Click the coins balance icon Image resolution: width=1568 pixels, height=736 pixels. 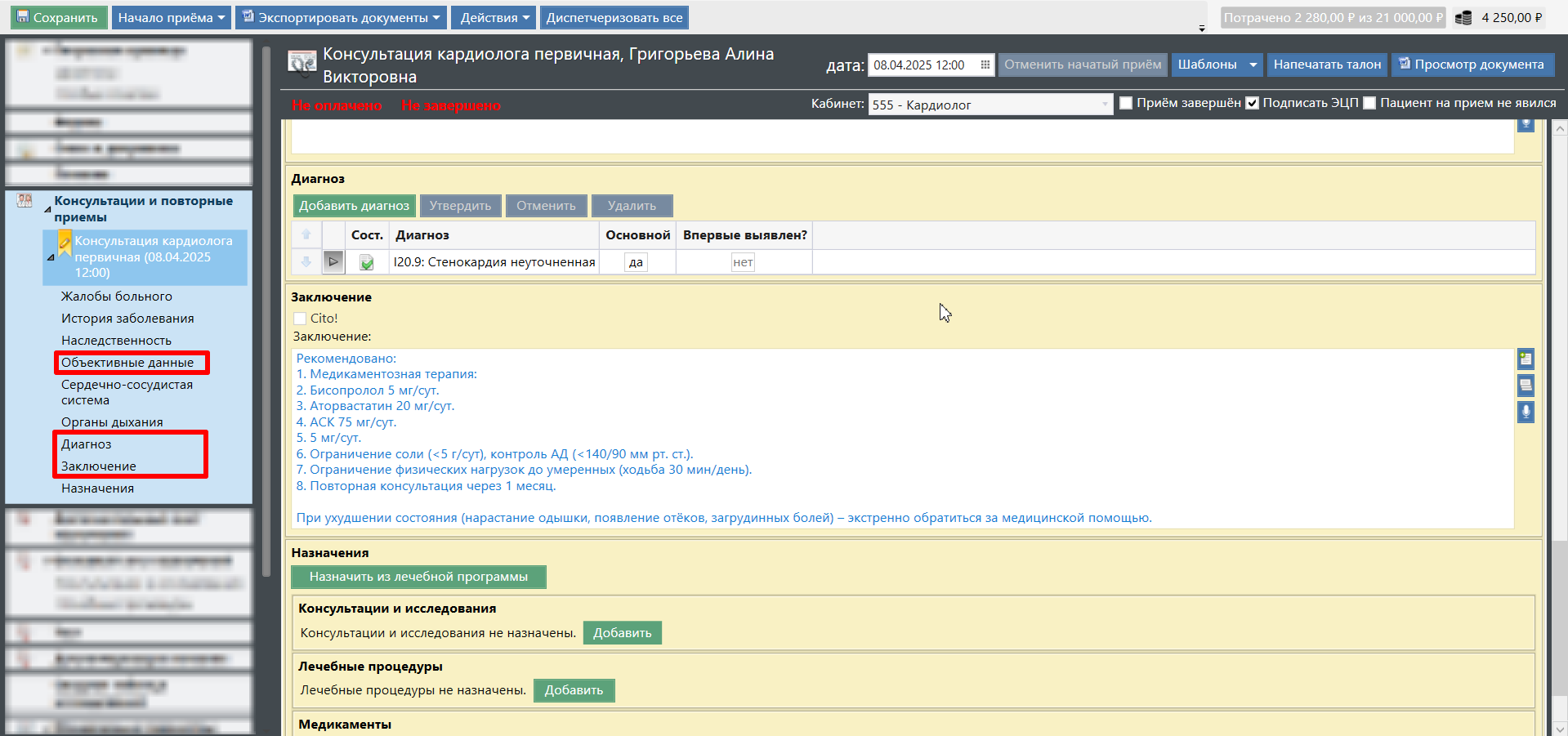1463,18
